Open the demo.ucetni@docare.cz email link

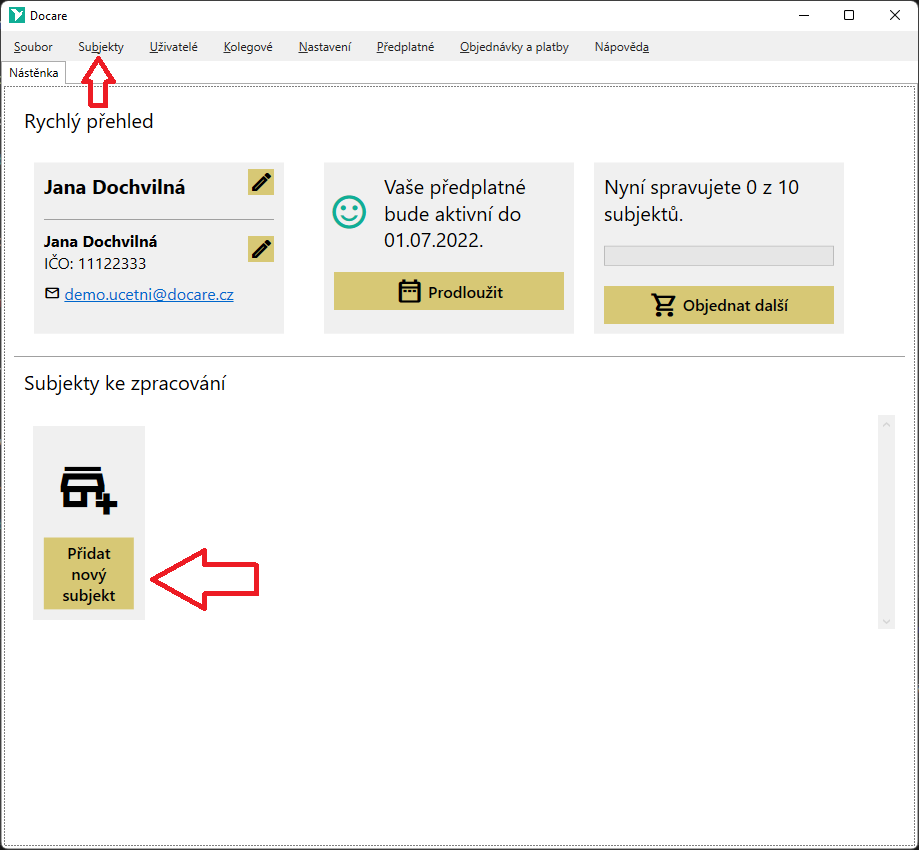(x=149, y=294)
